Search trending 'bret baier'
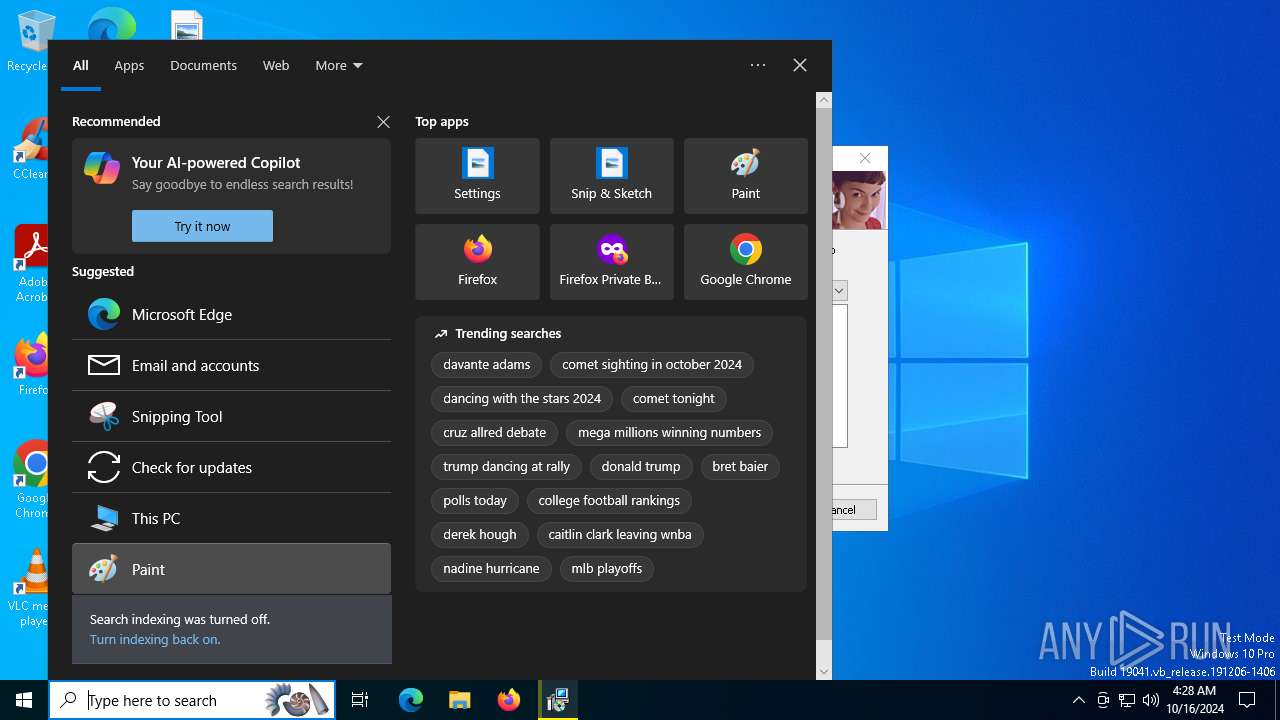The image size is (1280, 720). click(x=740, y=467)
